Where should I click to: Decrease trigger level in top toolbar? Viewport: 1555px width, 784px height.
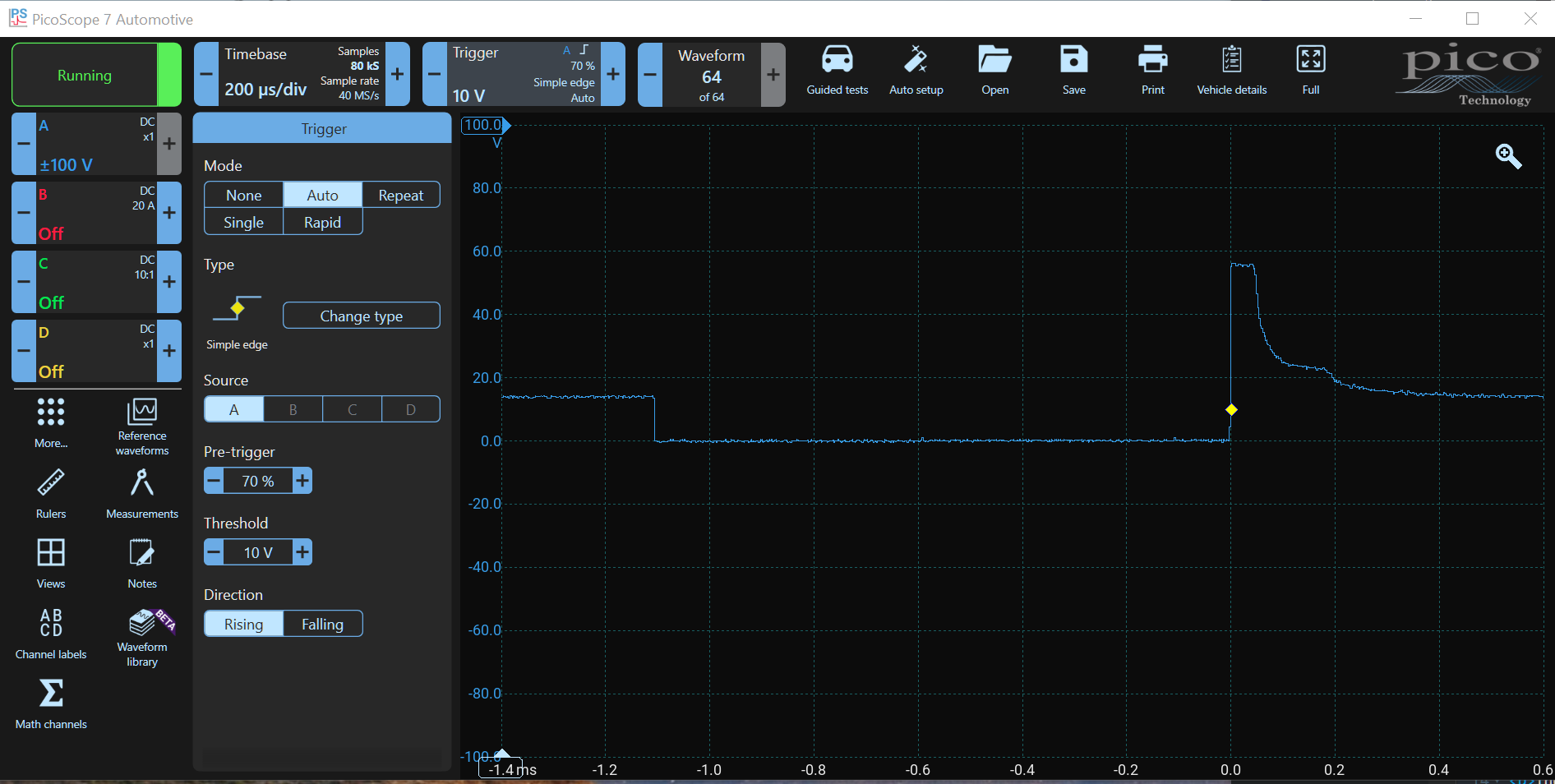click(x=435, y=74)
